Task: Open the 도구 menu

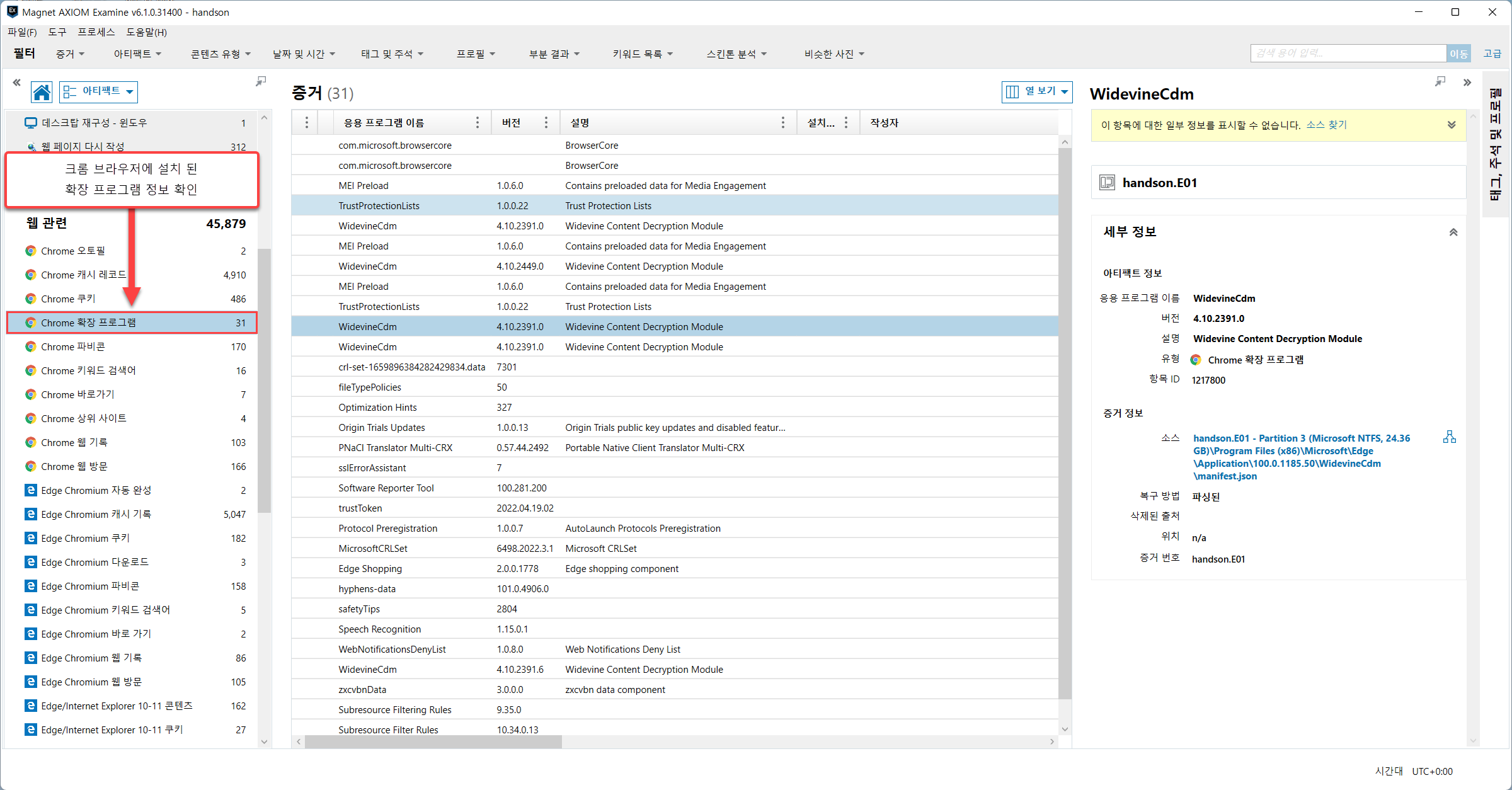Action: [x=57, y=32]
